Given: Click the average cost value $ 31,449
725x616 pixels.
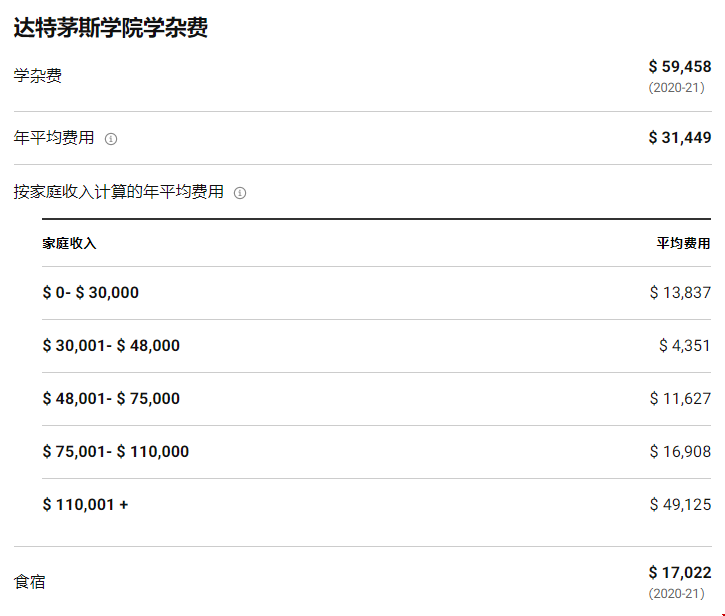Looking at the screenshot, I should (x=680, y=137).
